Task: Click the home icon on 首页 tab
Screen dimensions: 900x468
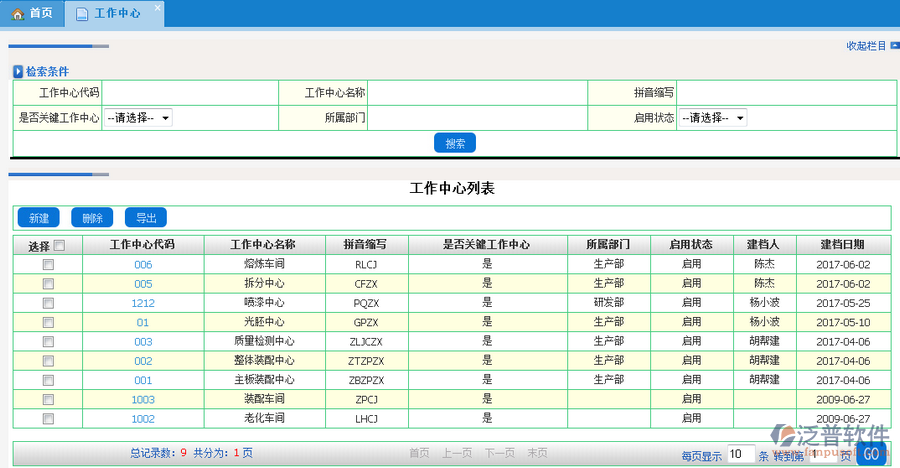Action: pyautogui.click(x=17, y=14)
